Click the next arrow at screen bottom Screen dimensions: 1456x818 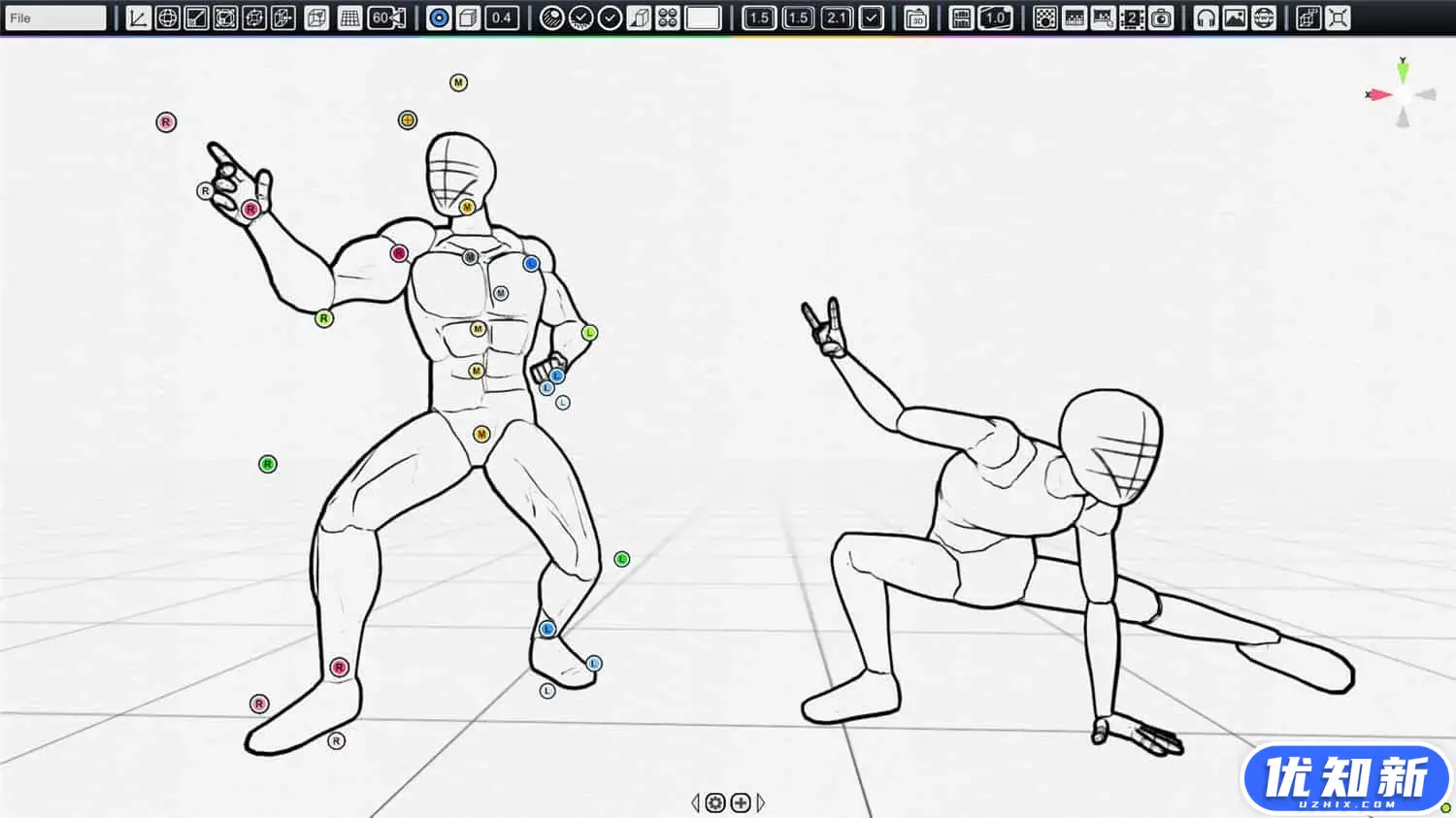click(761, 802)
